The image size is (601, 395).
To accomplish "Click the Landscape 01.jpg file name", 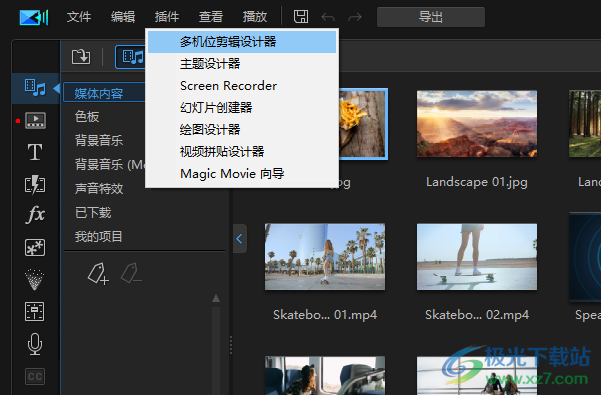I will 477,182.
